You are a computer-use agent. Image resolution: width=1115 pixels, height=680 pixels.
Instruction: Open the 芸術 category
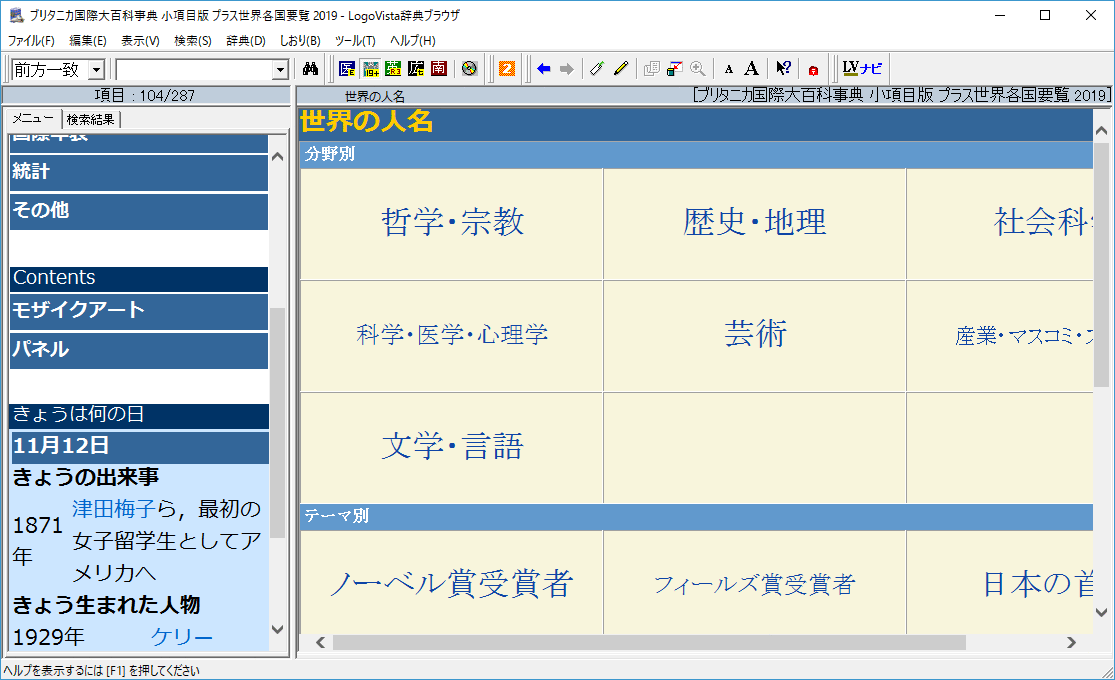(x=755, y=334)
